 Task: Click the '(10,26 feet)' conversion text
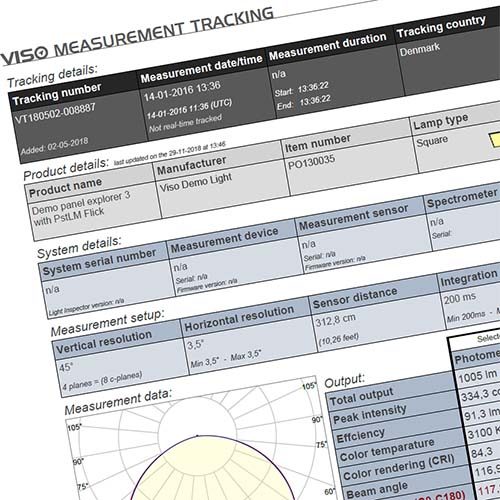pyautogui.click(x=339, y=339)
